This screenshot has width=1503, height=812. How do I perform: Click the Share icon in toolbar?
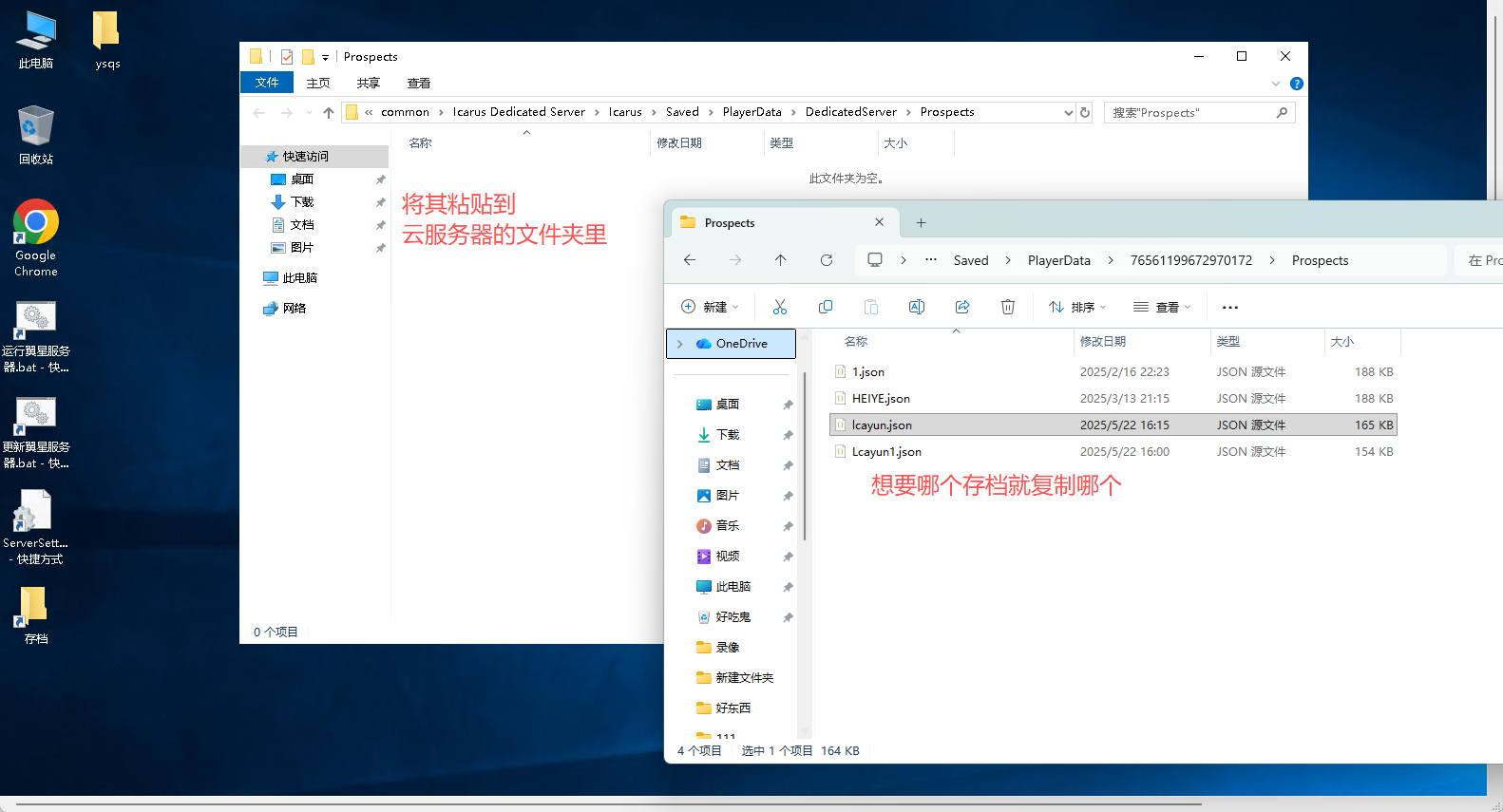point(962,307)
